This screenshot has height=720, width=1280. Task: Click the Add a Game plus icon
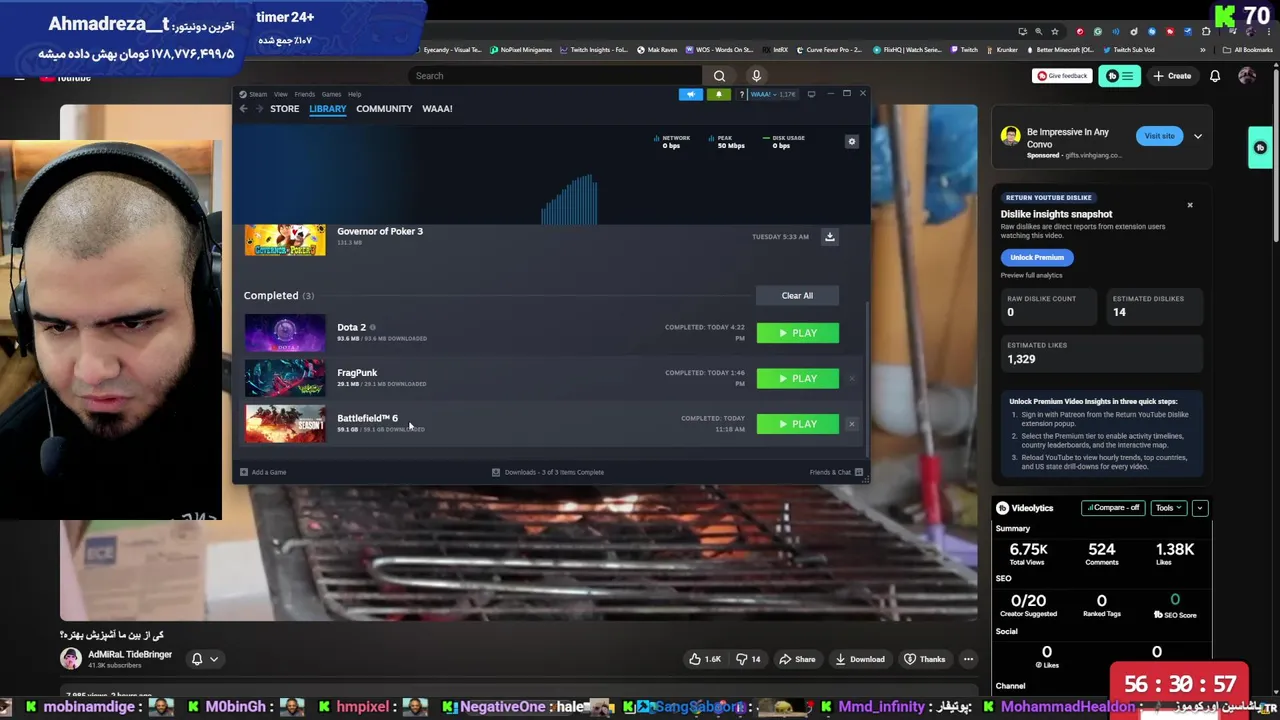[x=243, y=472]
